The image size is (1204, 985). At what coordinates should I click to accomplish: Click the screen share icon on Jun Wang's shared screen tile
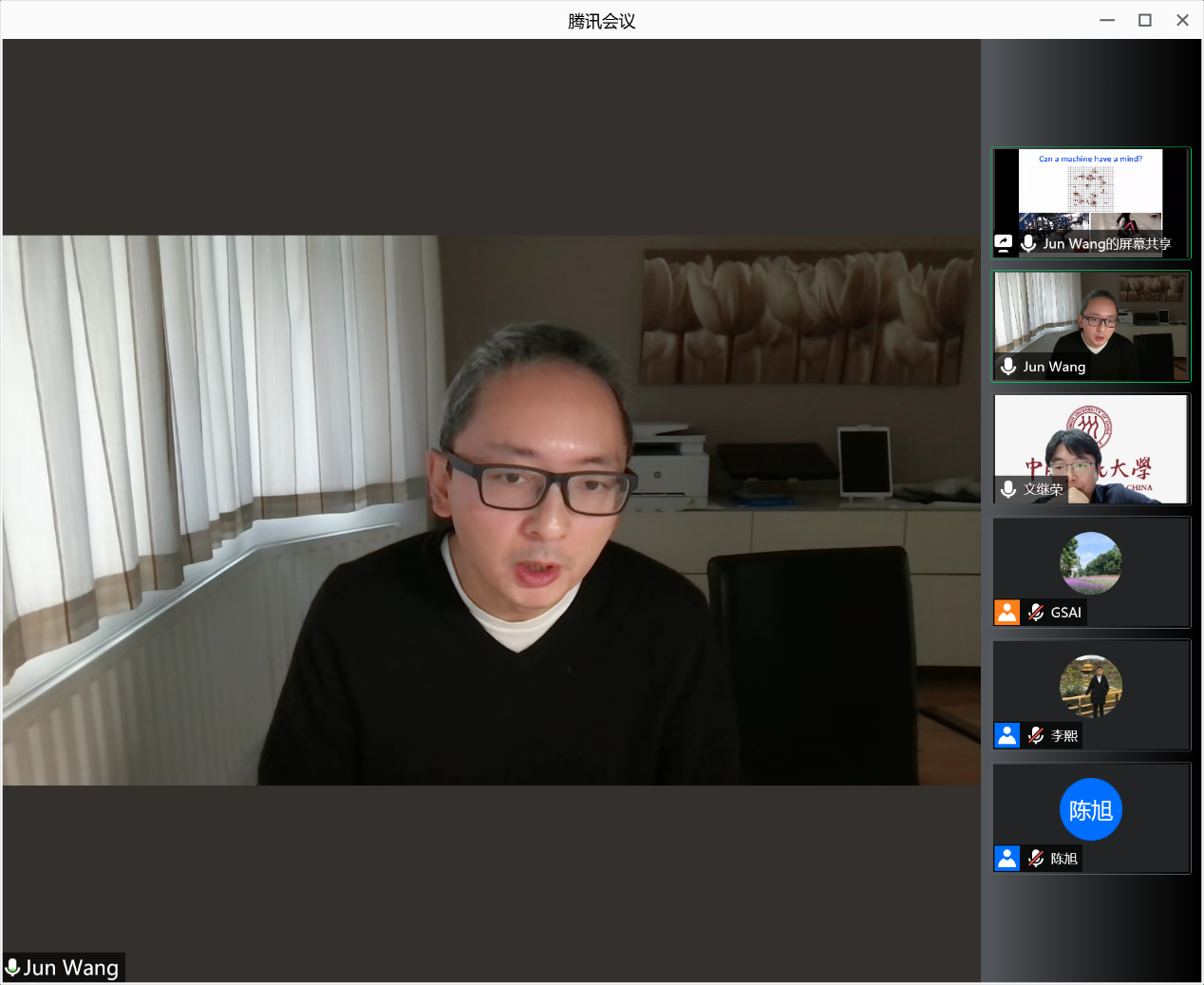pyautogui.click(x=1004, y=243)
